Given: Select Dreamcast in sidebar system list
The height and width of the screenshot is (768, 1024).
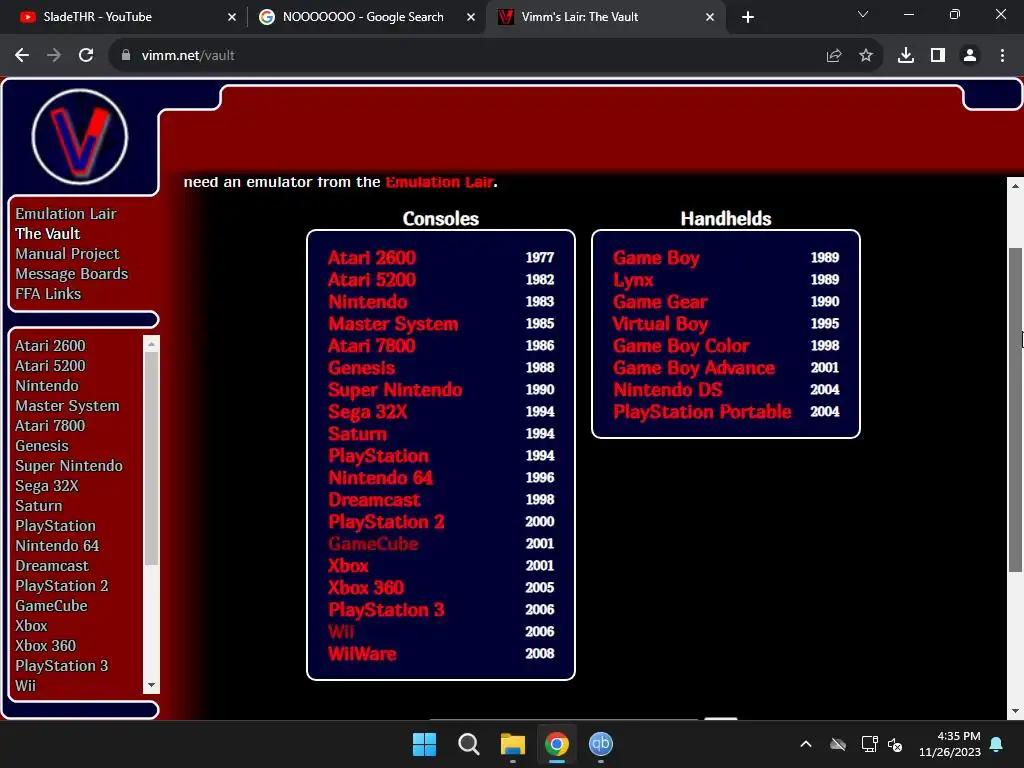Looking at the screenshot, I should (52, 566).
